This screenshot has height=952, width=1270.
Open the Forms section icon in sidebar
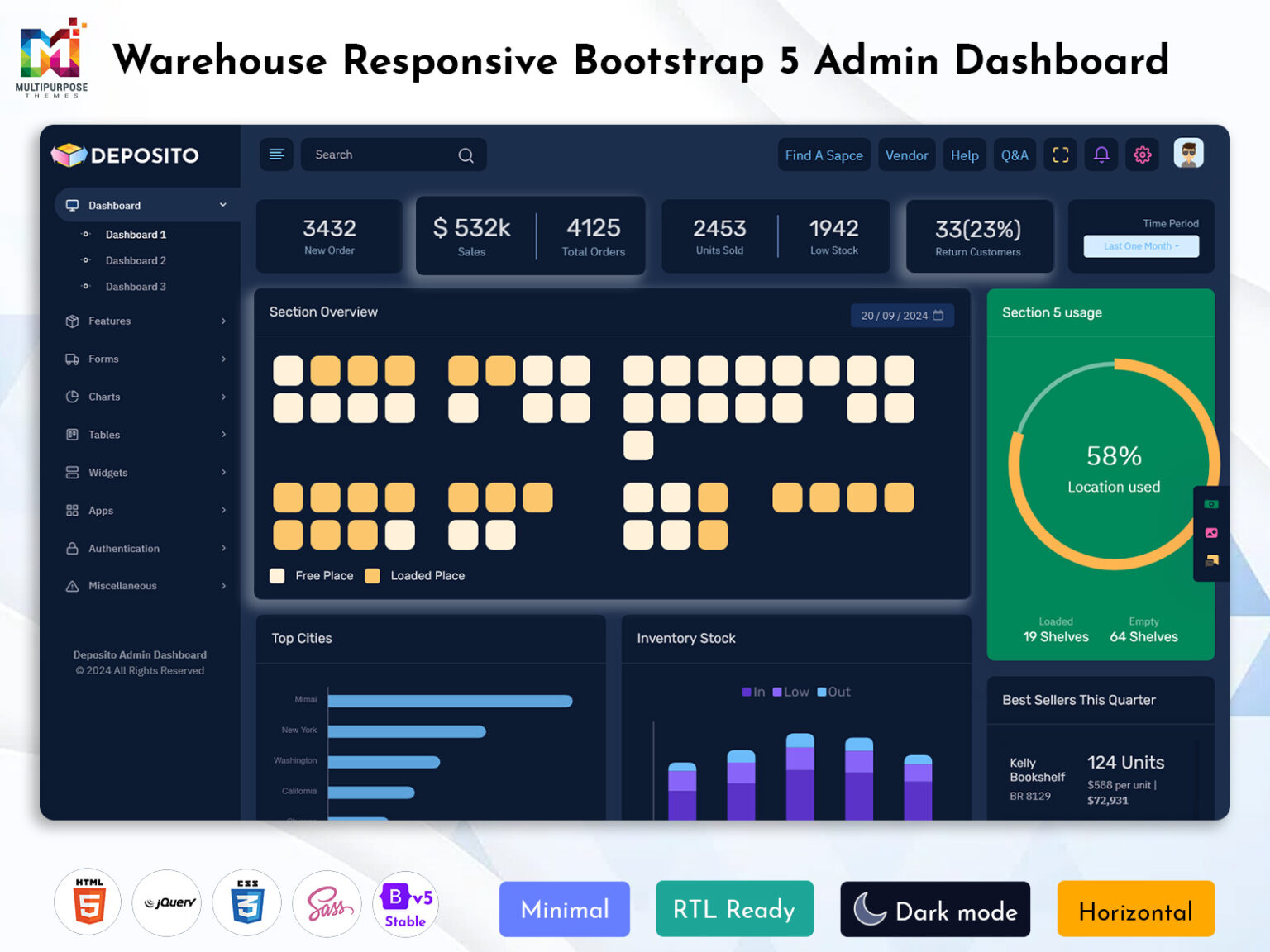pyautogui.click(x=72, y=359)
